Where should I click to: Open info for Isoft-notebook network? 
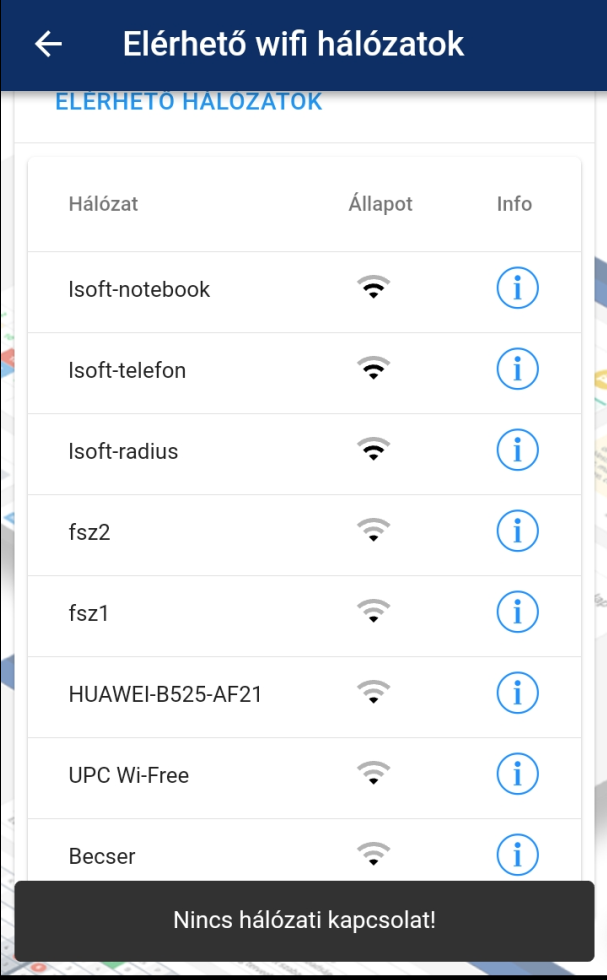[517, 290]
